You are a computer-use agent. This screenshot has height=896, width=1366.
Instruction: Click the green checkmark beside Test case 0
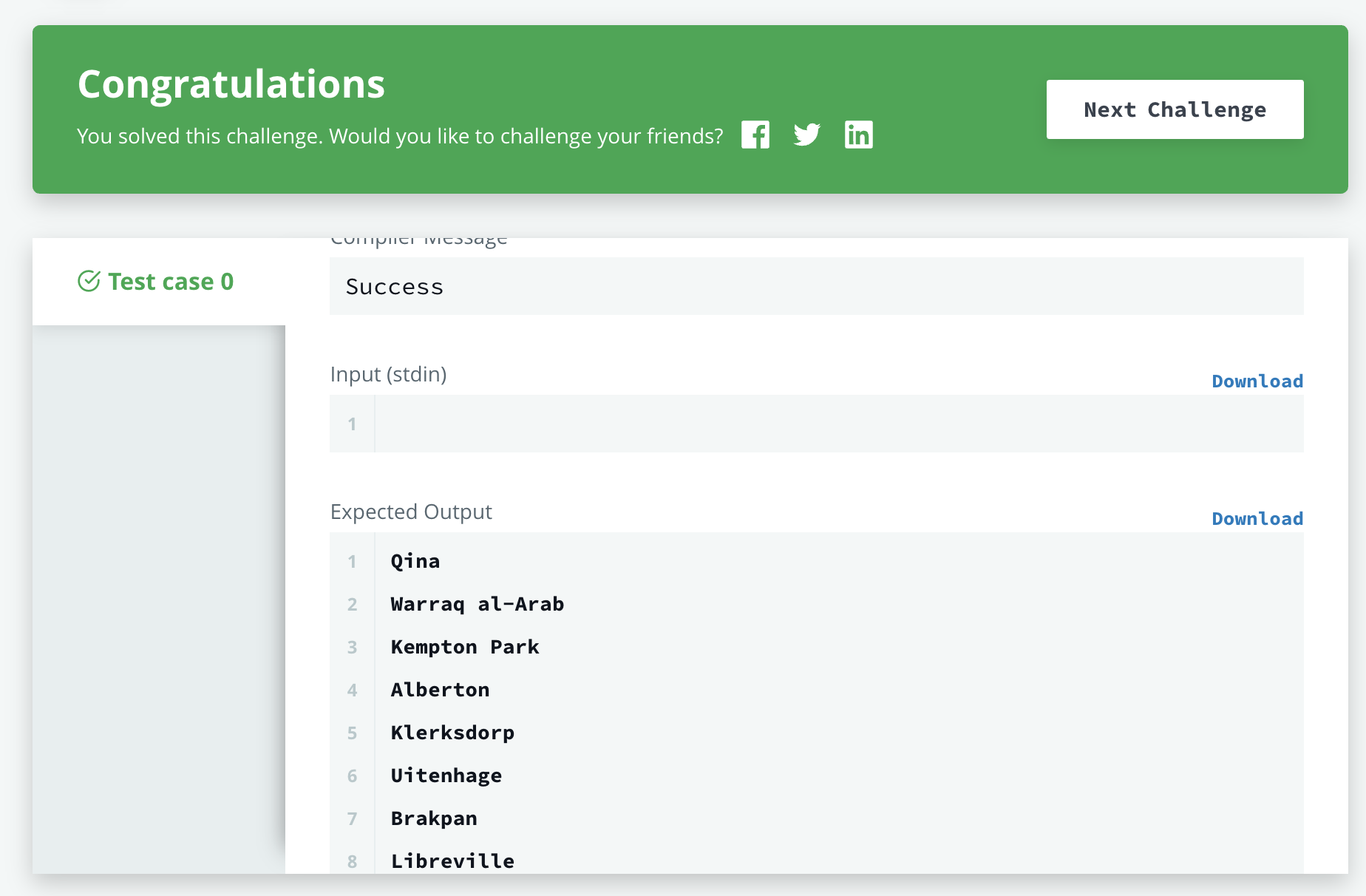(89, 282)
